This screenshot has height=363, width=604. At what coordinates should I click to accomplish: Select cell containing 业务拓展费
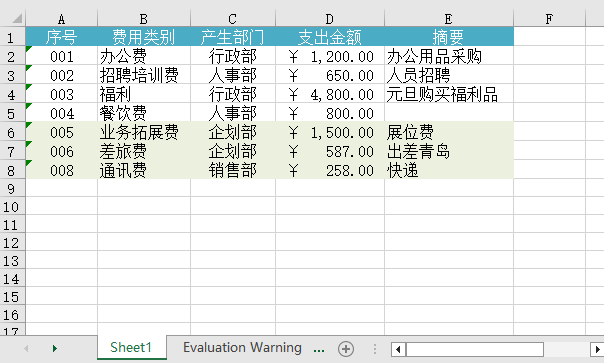coord(144,133)
